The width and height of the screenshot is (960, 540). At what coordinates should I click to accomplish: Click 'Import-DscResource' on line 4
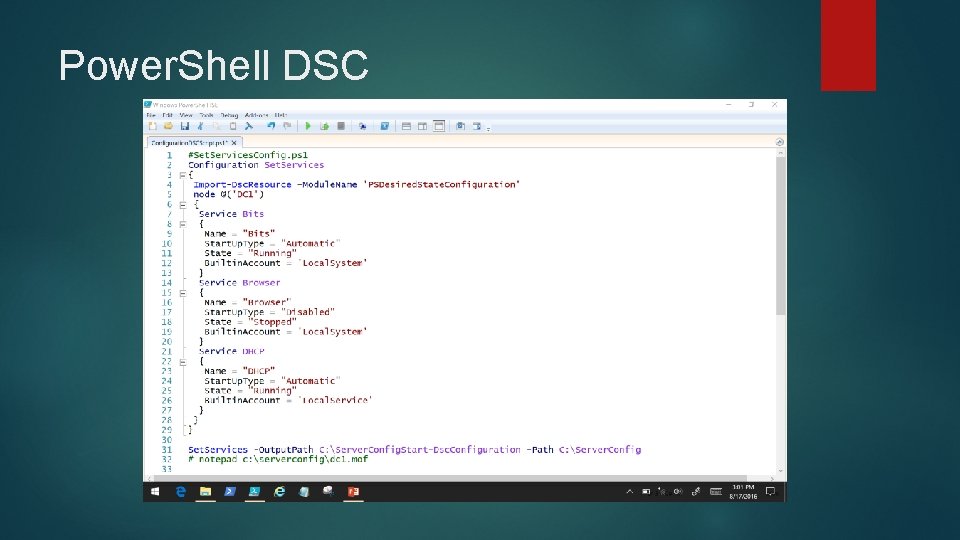coord(242,184)
